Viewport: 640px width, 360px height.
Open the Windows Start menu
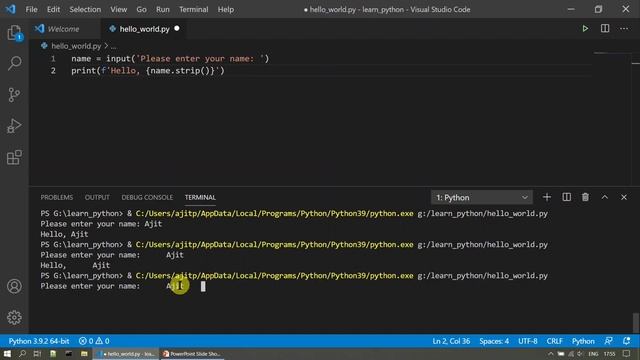click(7, 354)
